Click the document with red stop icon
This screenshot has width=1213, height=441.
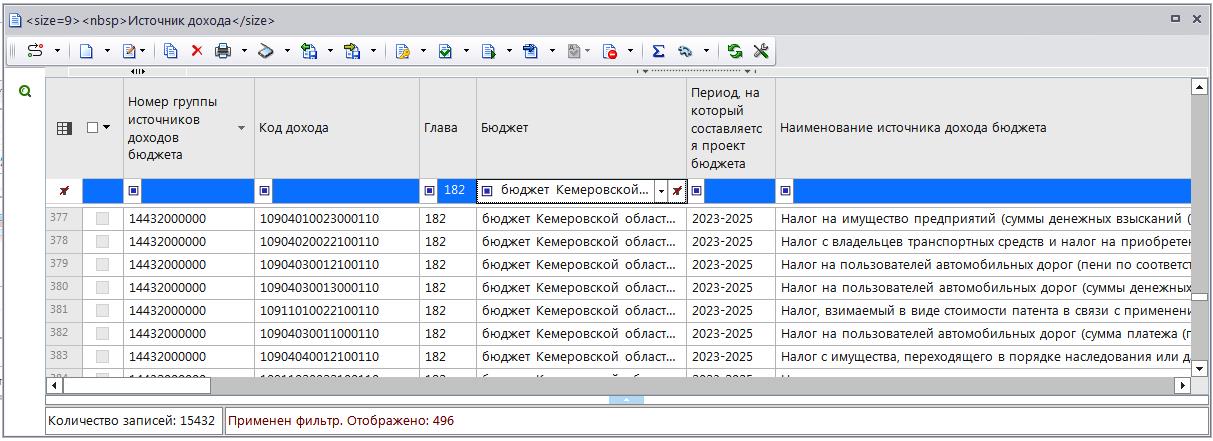coord(610,50)
